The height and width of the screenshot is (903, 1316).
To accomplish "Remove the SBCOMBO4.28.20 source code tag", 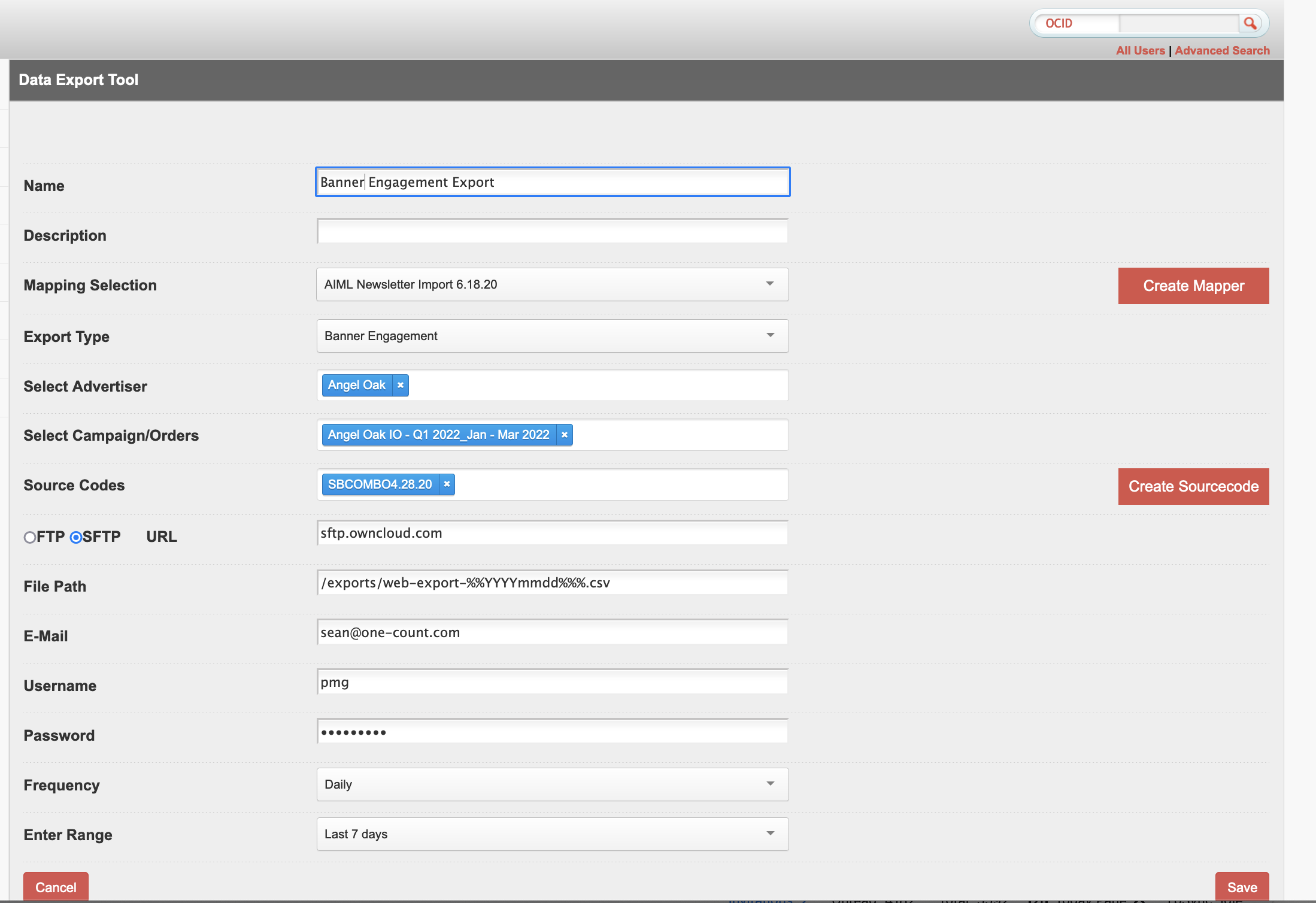I will (x=447, y=484).
